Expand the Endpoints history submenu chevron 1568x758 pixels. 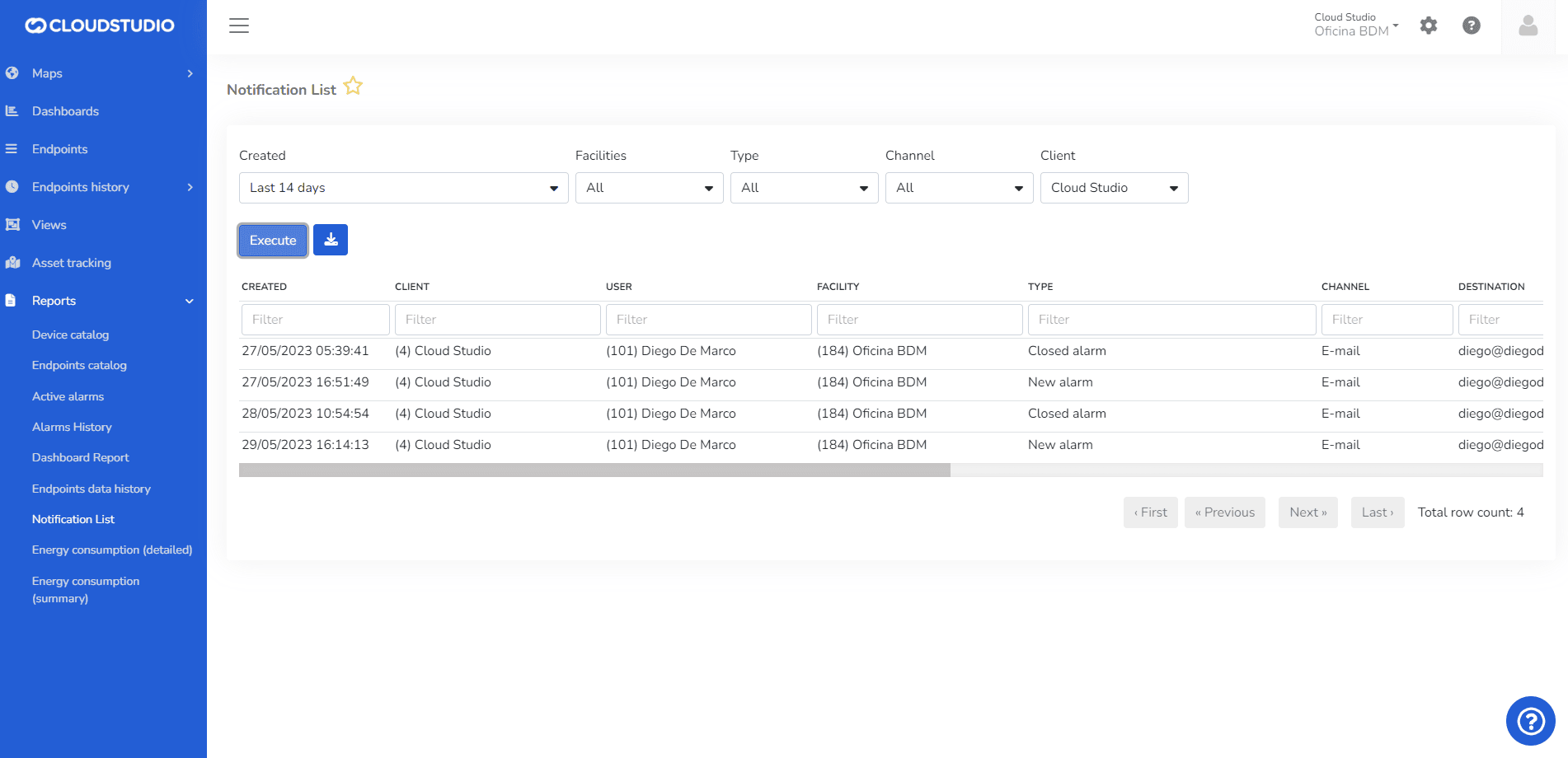[190, 187]
